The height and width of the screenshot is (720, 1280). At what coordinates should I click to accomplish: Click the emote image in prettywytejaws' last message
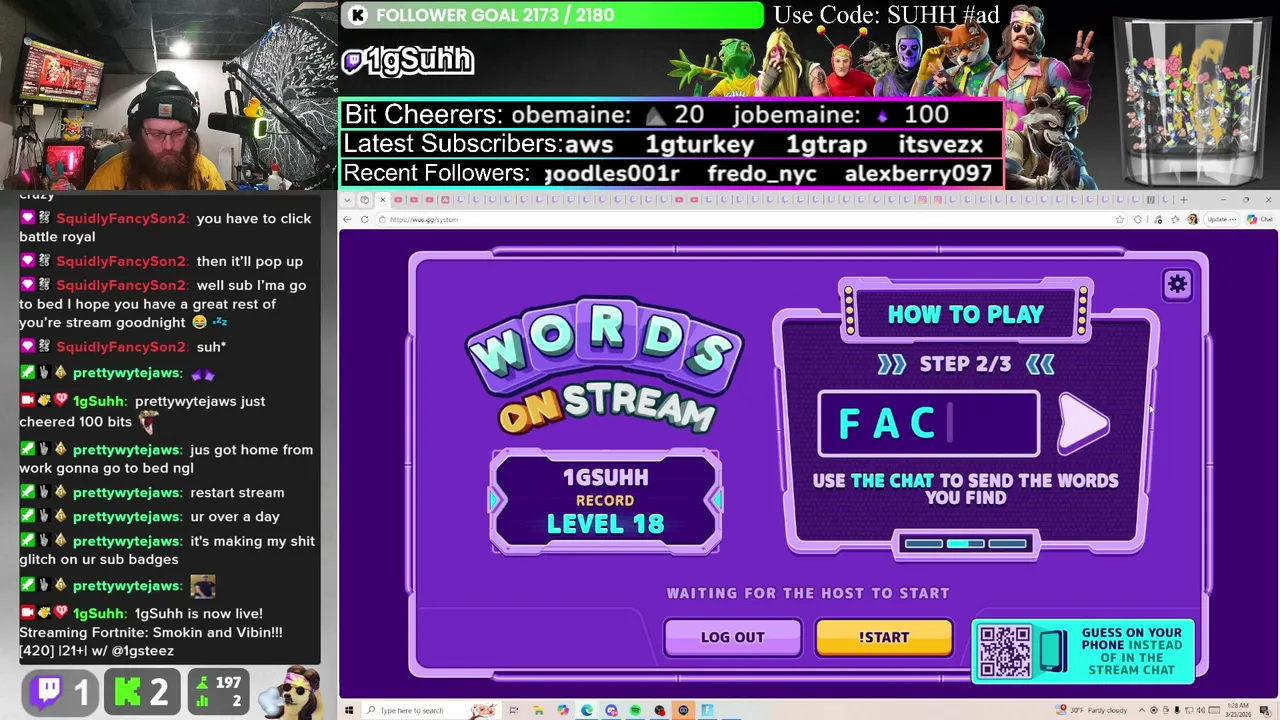(x=203, y=585)
